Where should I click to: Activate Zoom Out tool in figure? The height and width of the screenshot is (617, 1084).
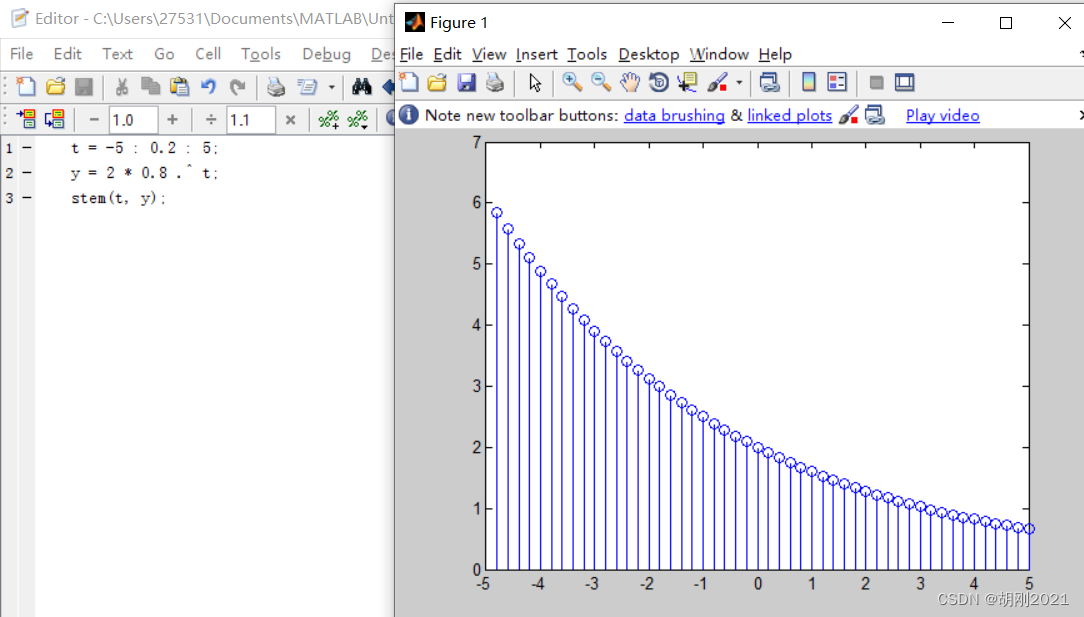point(601,82)
